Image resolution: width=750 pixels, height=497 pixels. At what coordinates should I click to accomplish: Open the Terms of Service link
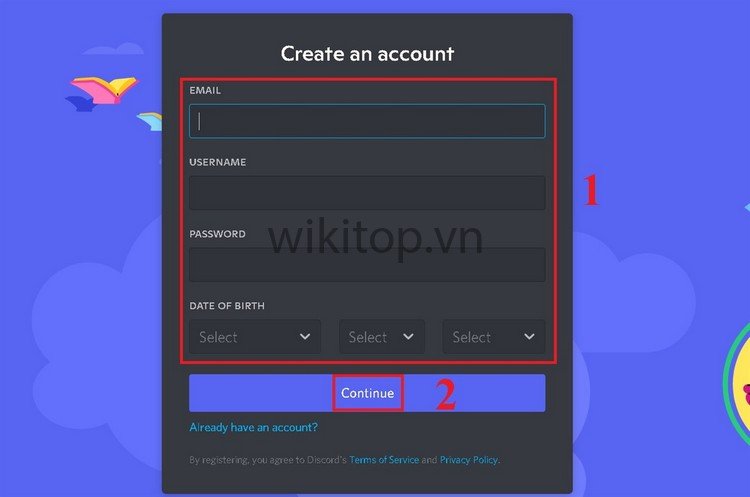(384, 460)
